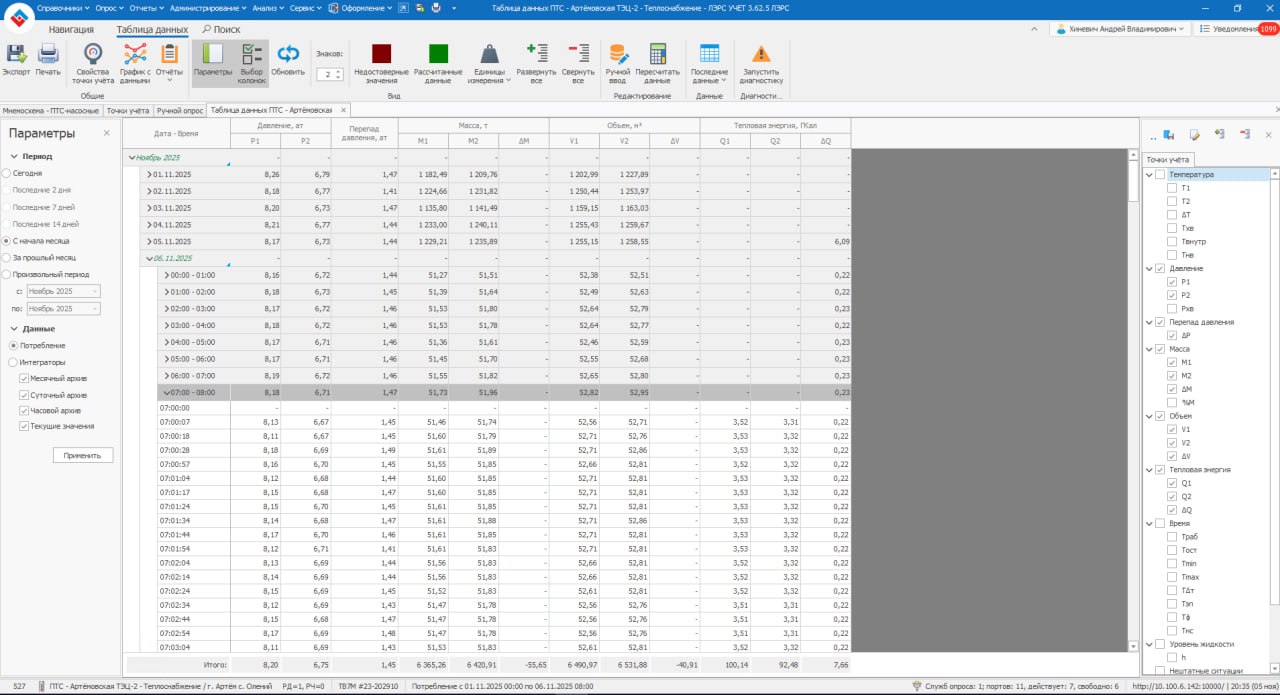Open Свойства точки учёта properties
The image size is (1280, 695).
pos(92,55)
